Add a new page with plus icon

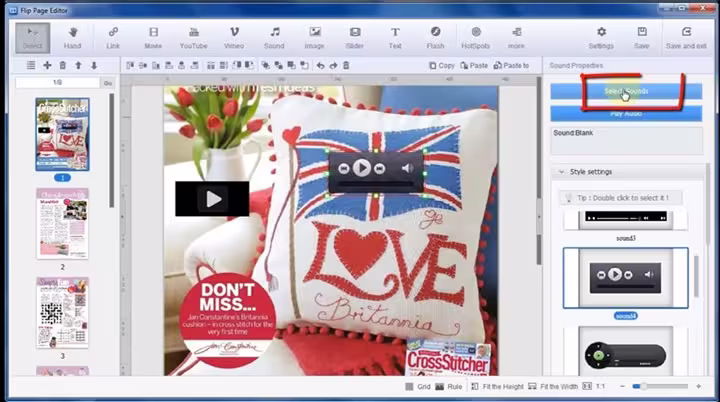(x=47, y=65)
